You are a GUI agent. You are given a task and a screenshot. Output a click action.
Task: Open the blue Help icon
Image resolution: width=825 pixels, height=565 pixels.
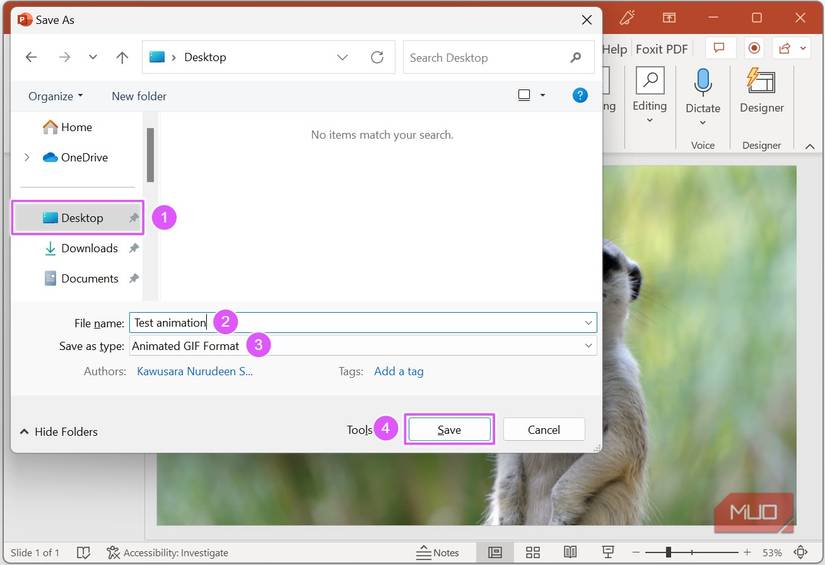(x=580, y=95)
